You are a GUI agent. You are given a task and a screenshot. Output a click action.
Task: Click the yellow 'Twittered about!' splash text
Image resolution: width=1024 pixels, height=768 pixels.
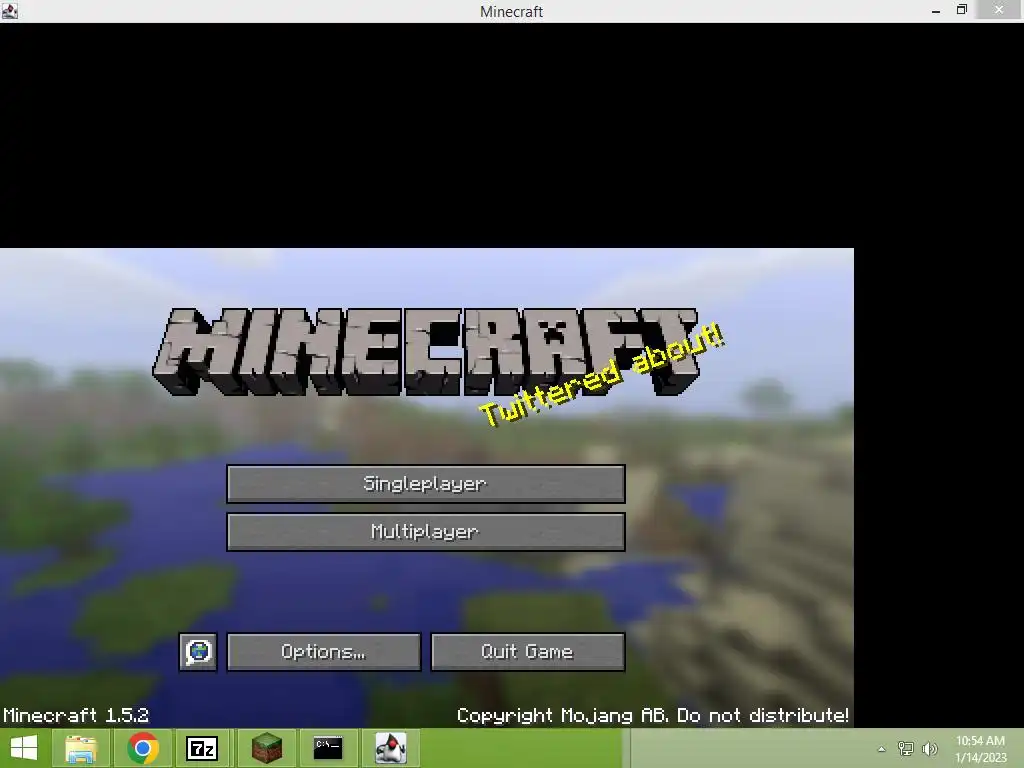pyautogui.click(x=602, y=375)
